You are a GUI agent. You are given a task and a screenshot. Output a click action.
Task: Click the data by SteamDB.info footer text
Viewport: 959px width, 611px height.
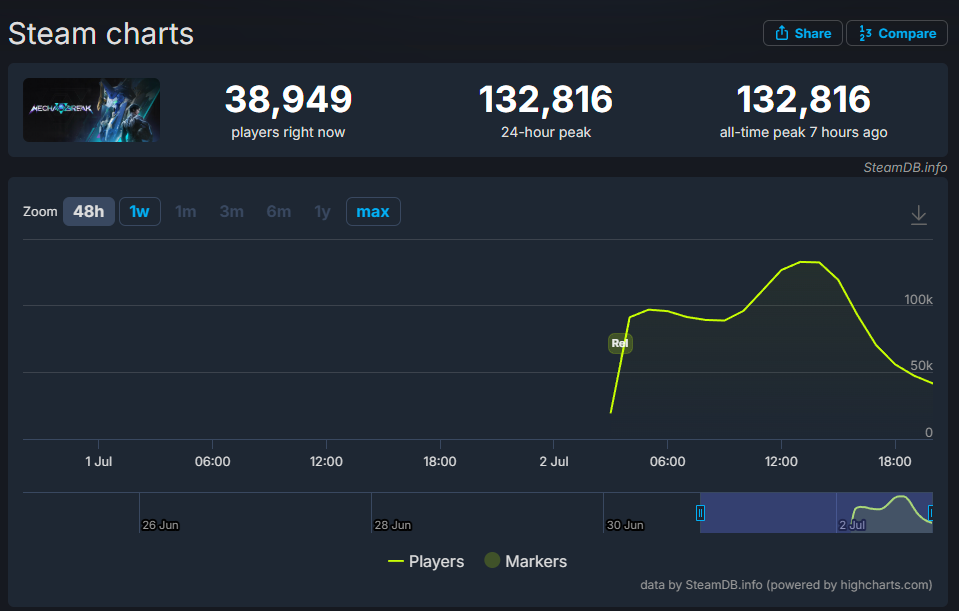tap(786, 585)
